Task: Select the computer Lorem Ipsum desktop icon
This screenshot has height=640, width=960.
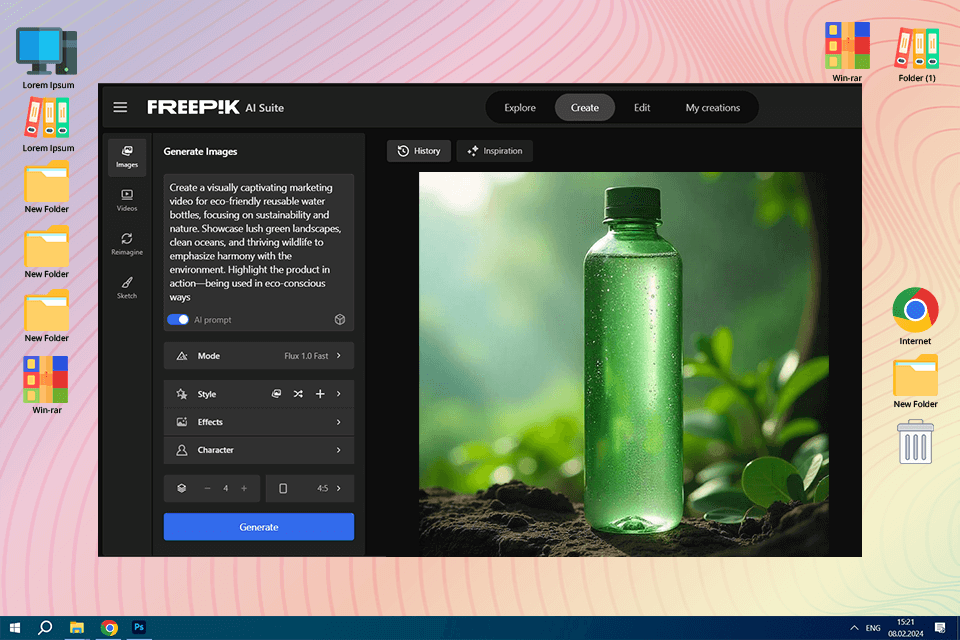Action: (48, 58)
